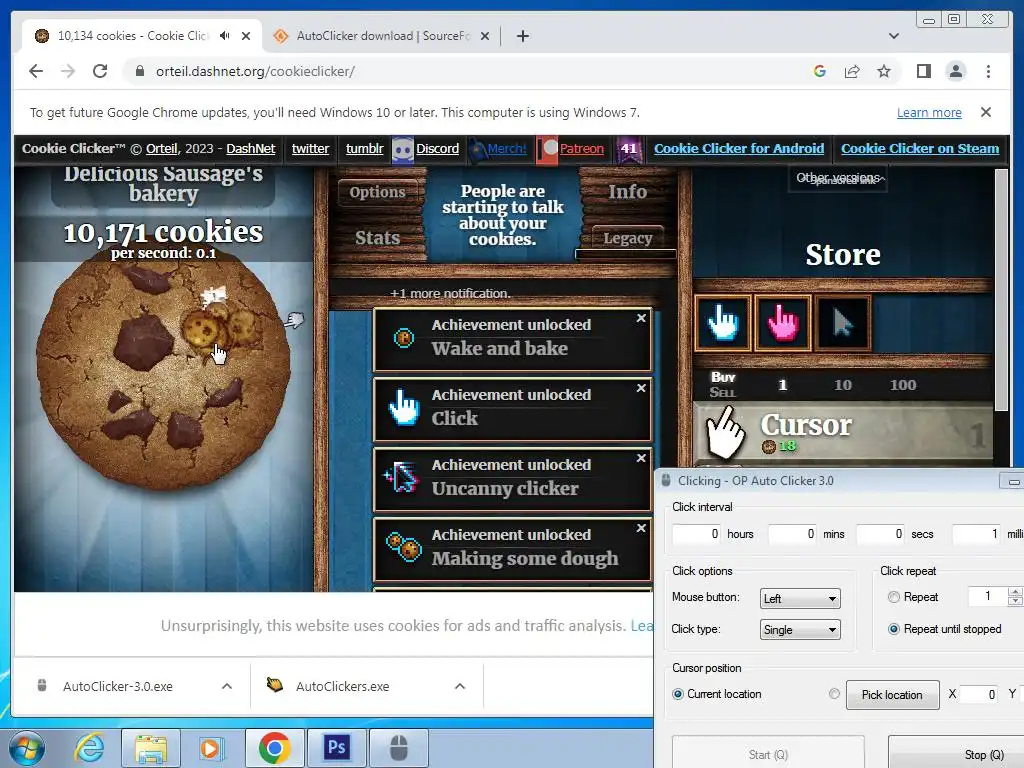Reload the Cookie Clicker page

point(100,71)
